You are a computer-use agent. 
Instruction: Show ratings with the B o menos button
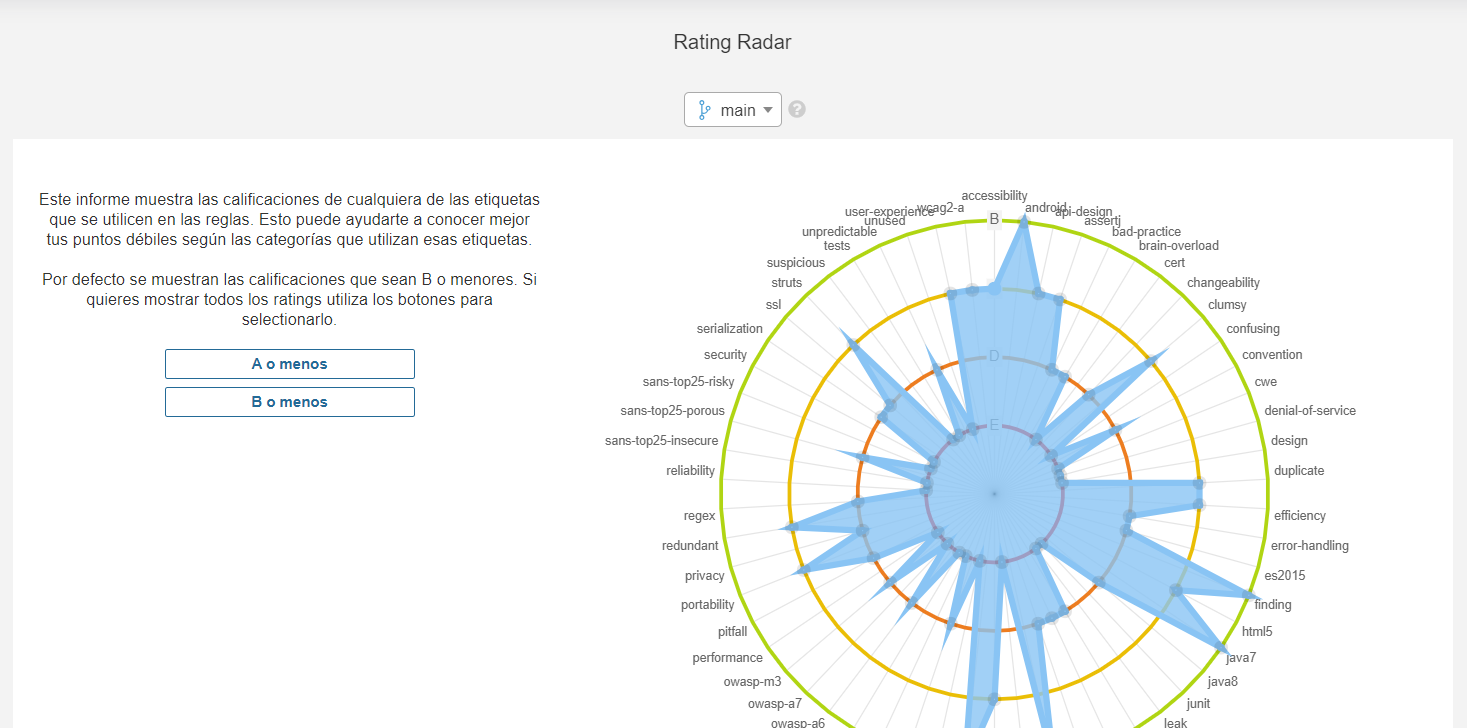point(290,402)
